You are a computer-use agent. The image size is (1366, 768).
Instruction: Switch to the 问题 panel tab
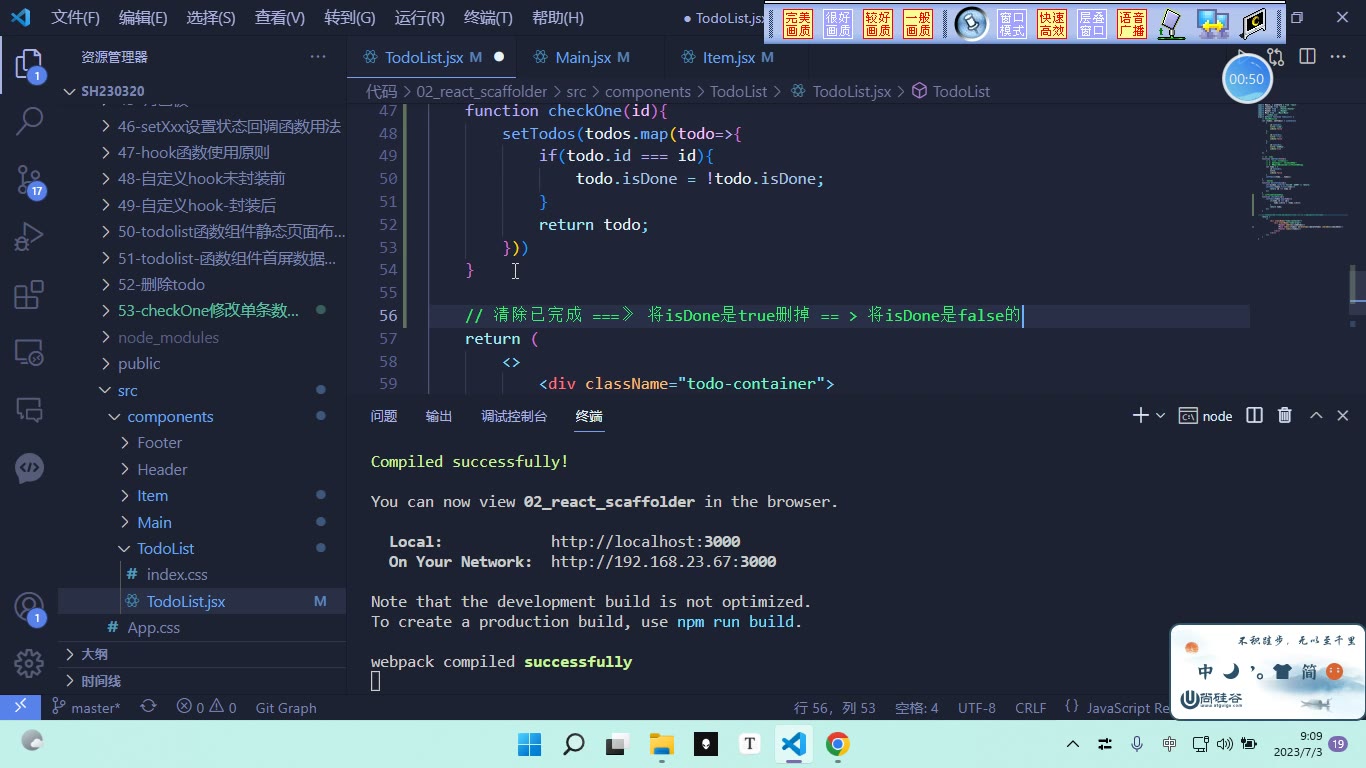[384, 416]
